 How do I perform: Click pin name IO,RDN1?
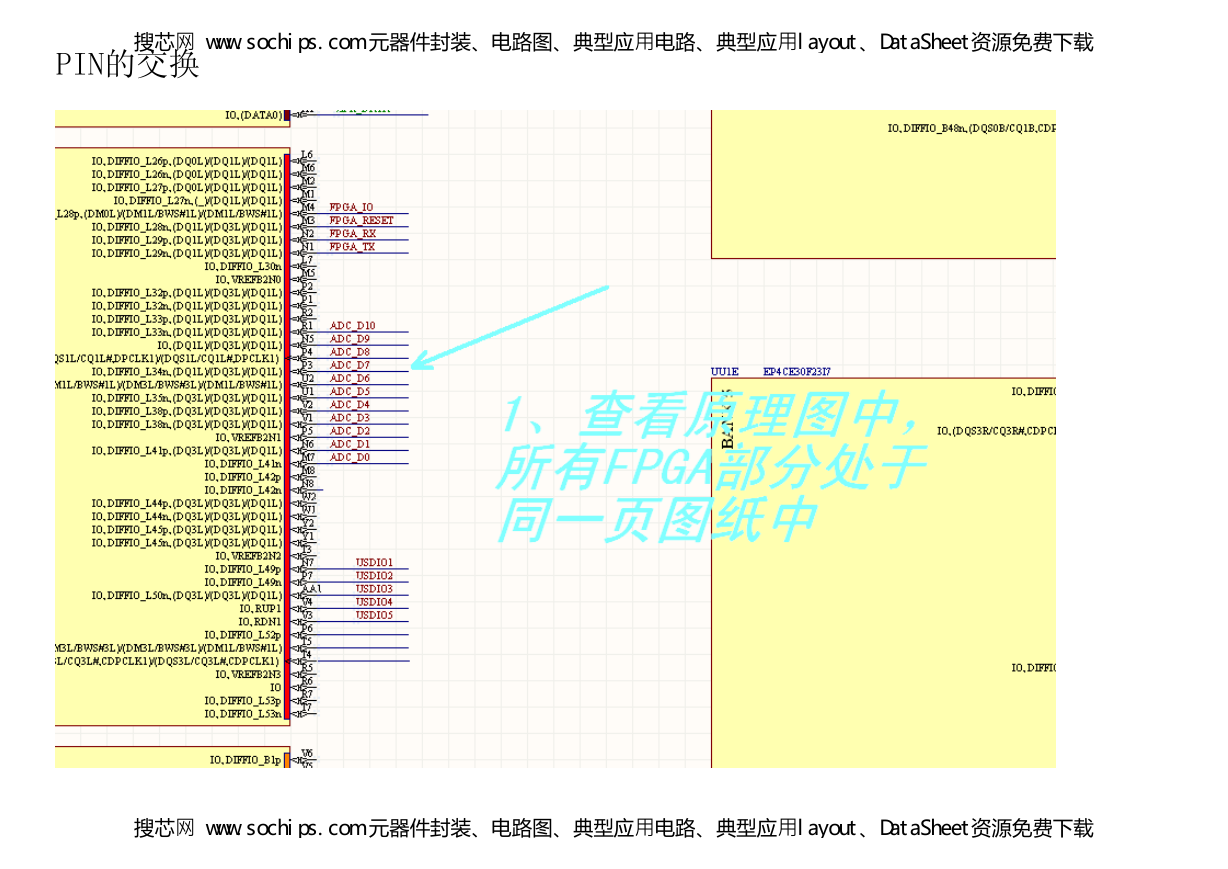(261, 622)
